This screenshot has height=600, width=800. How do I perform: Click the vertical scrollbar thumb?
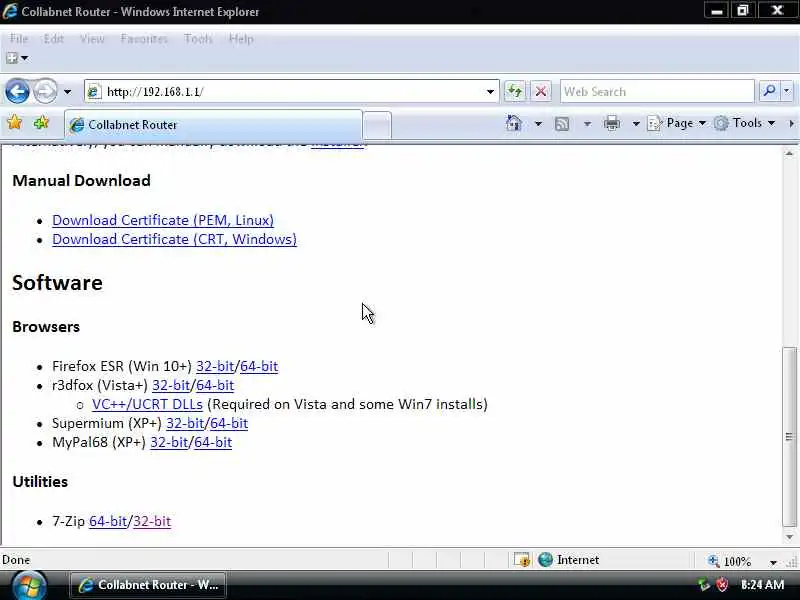pos(789,437)
